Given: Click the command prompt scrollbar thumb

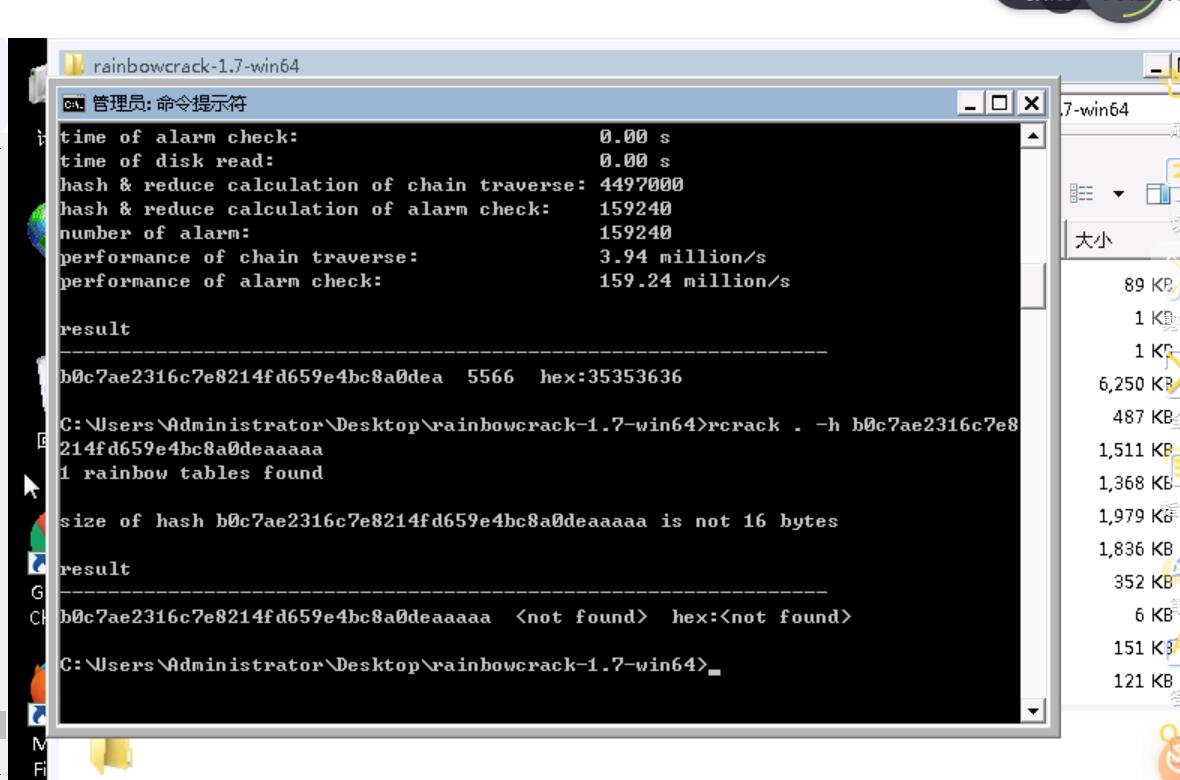Looking at the screenshot, I should pos(1032,285).
